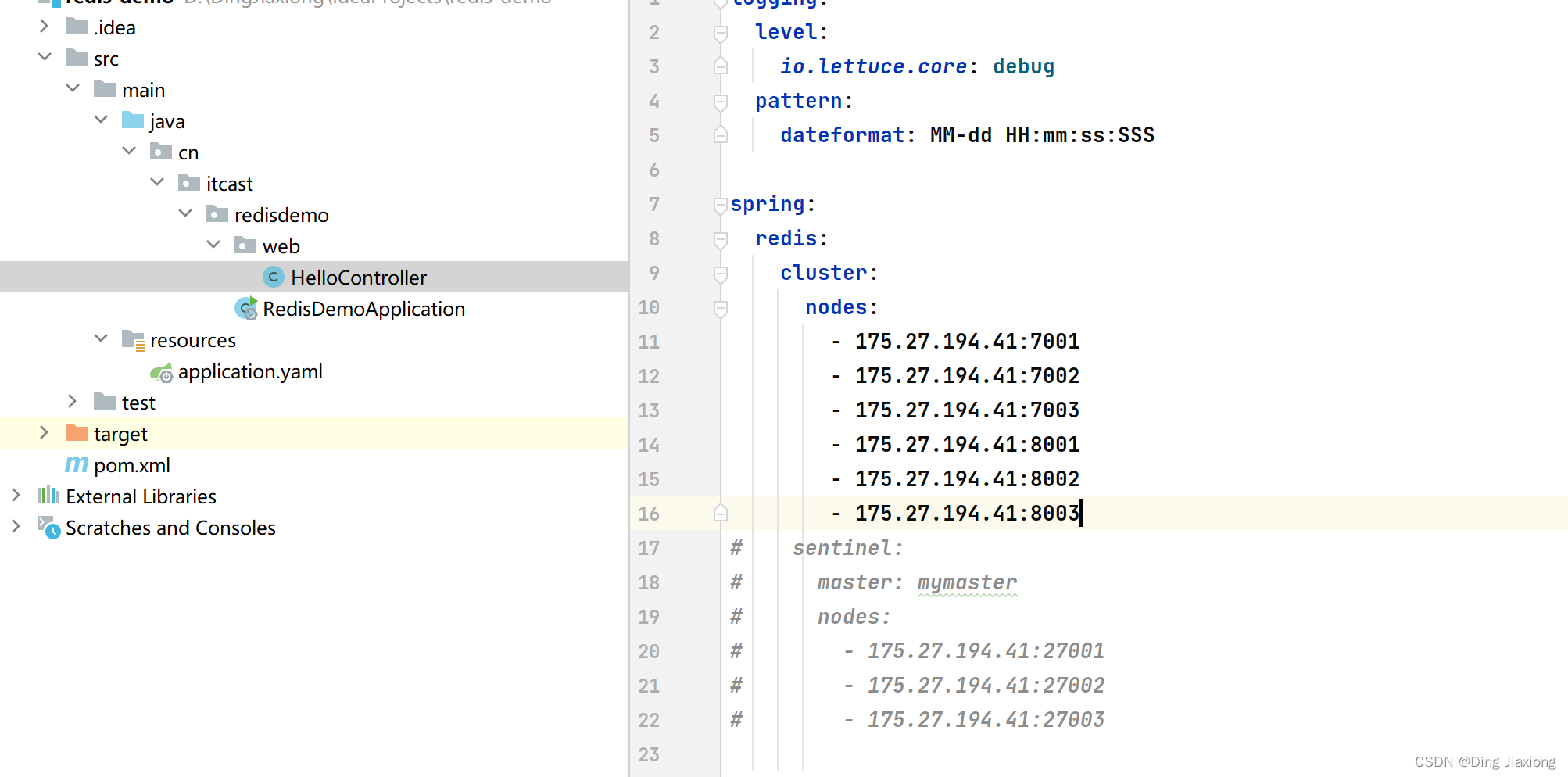
Task: Click the HelloController class icon
Action: [274, 277]
